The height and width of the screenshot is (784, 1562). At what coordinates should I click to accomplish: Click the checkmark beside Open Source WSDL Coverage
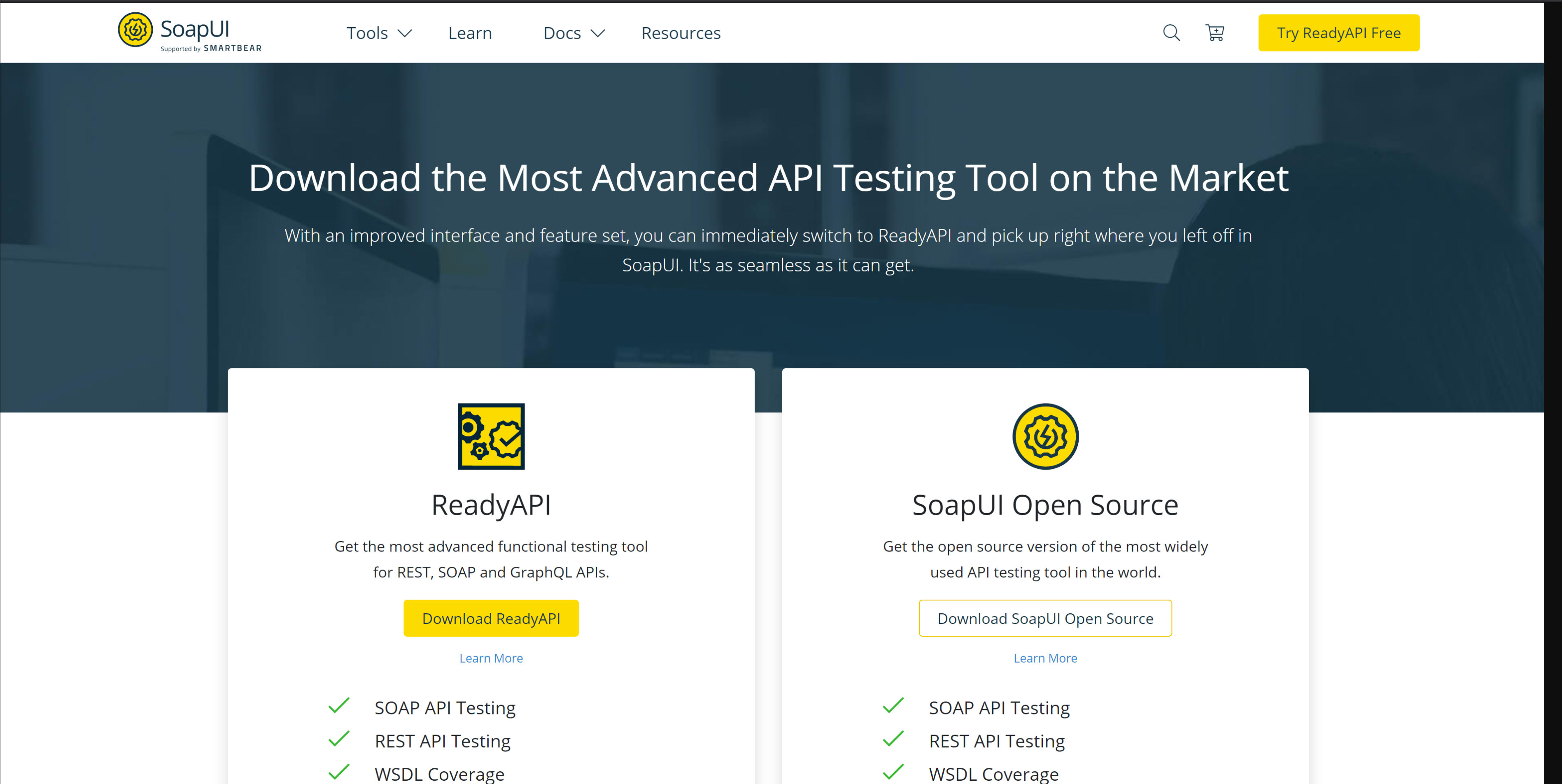point(893,772)
